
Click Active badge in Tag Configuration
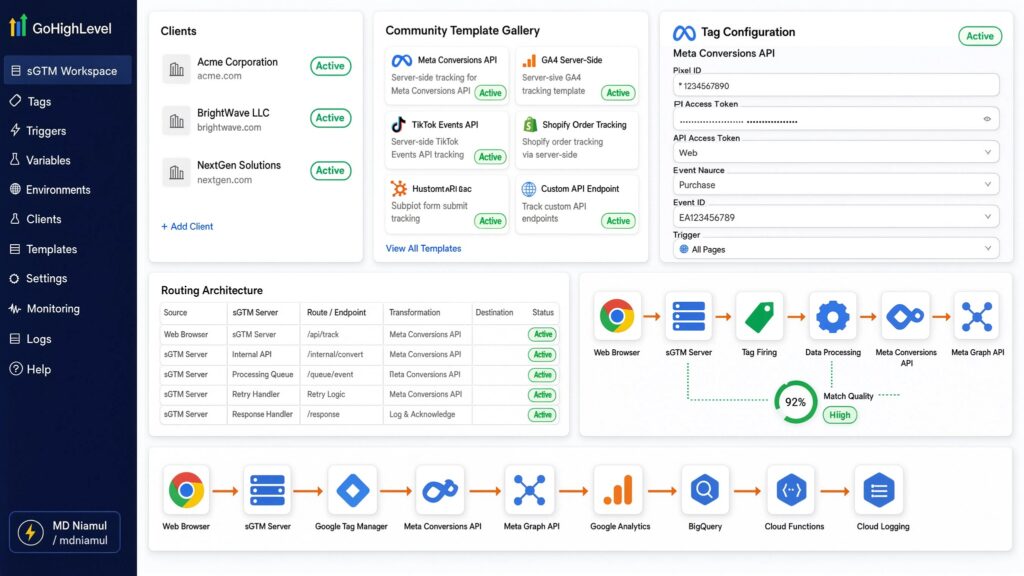click(x=980, y=36)
